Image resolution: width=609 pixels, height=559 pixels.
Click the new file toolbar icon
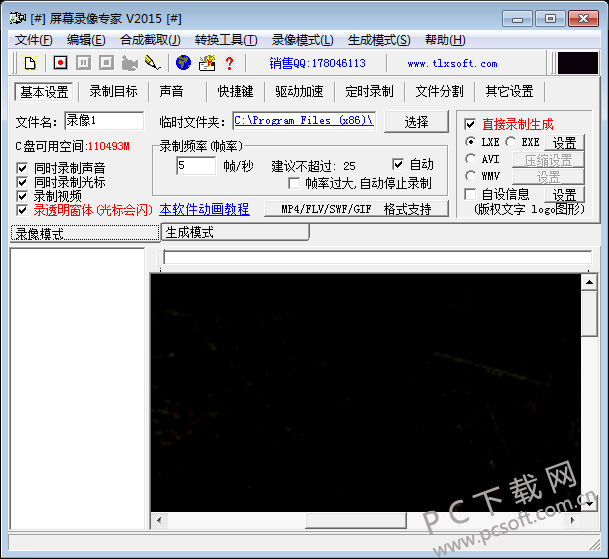pyautogui.click(x=30, y=63)
